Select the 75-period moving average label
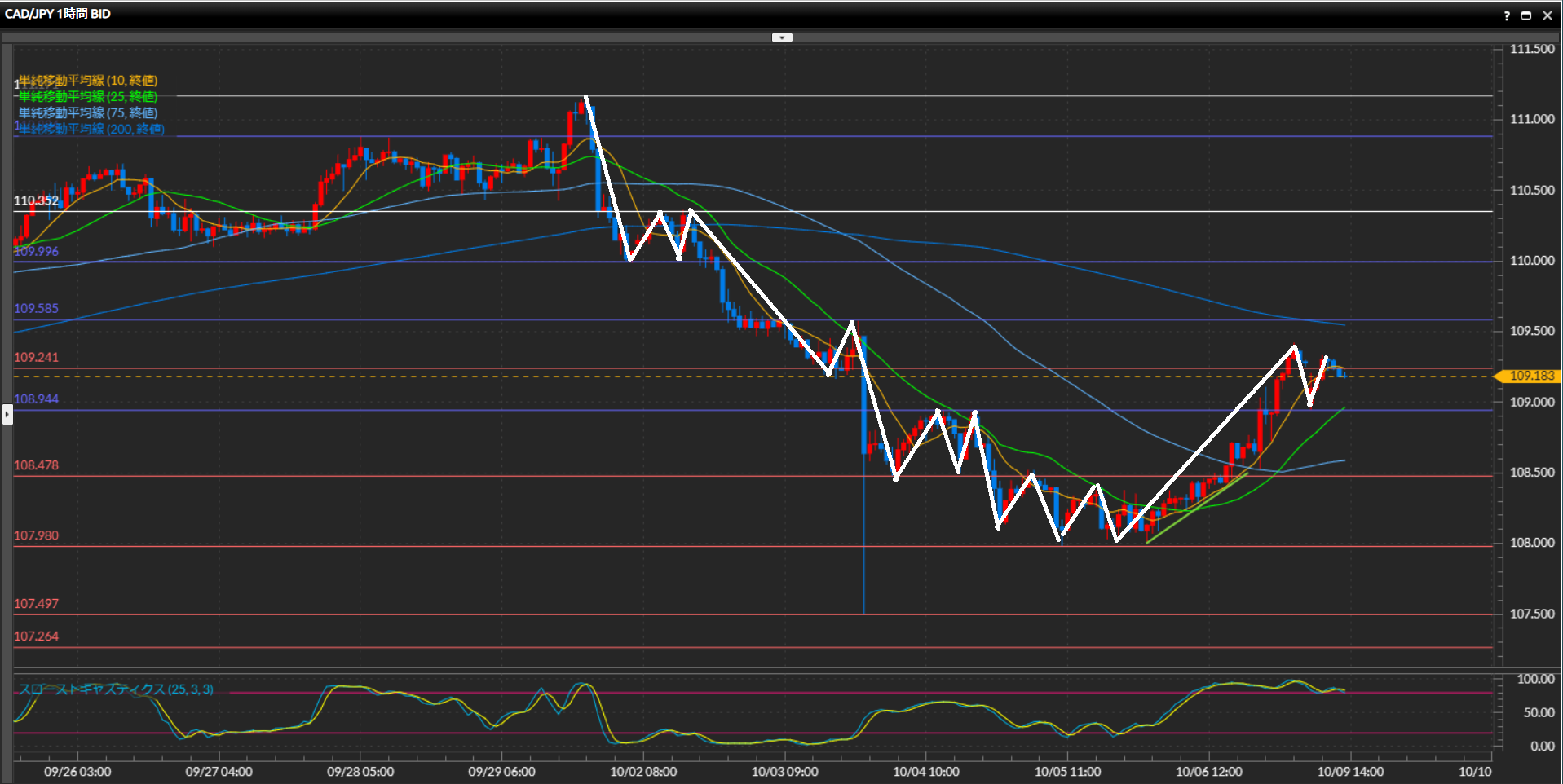 88,112
